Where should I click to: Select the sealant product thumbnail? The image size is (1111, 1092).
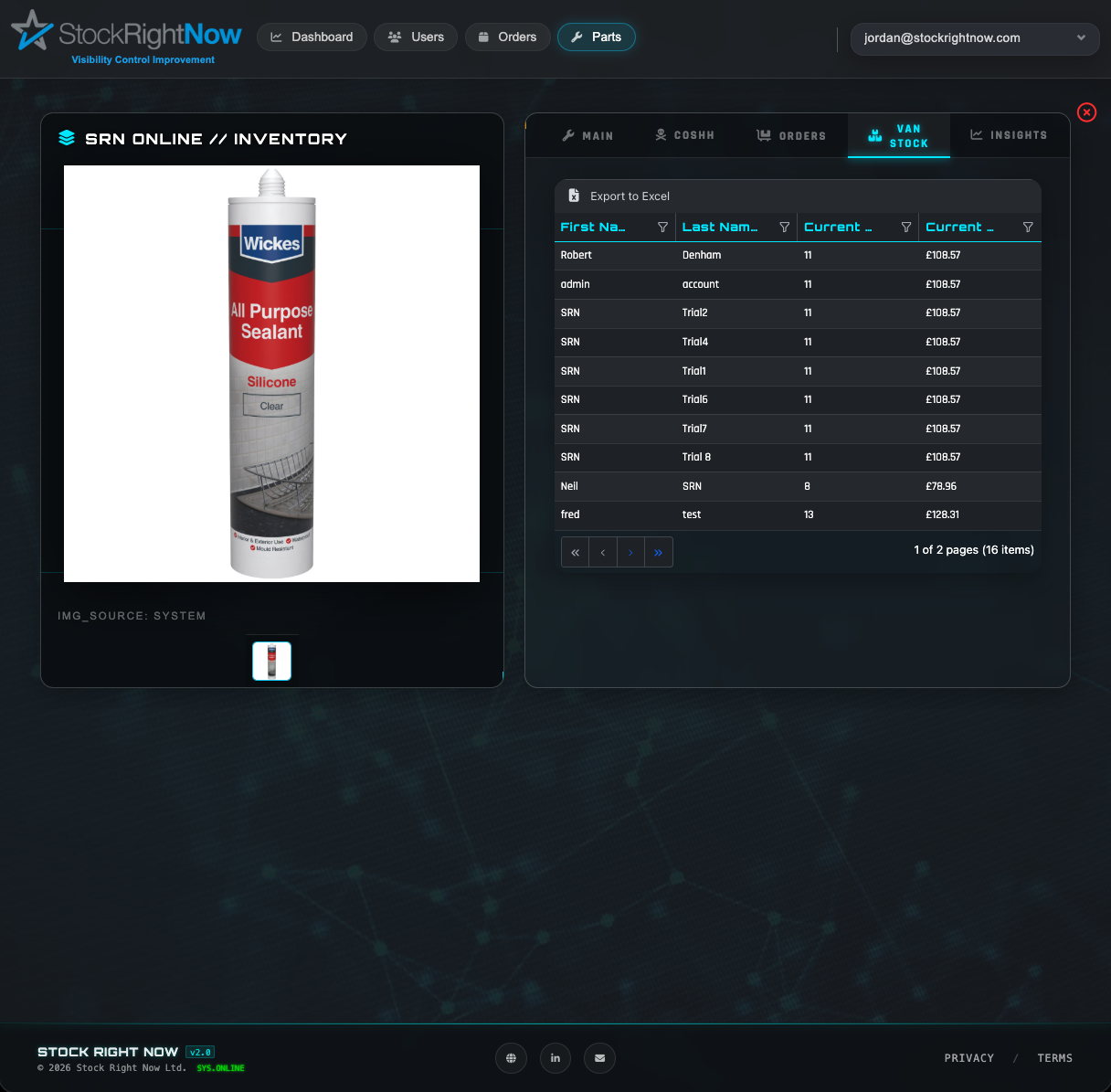coord(271,661)
